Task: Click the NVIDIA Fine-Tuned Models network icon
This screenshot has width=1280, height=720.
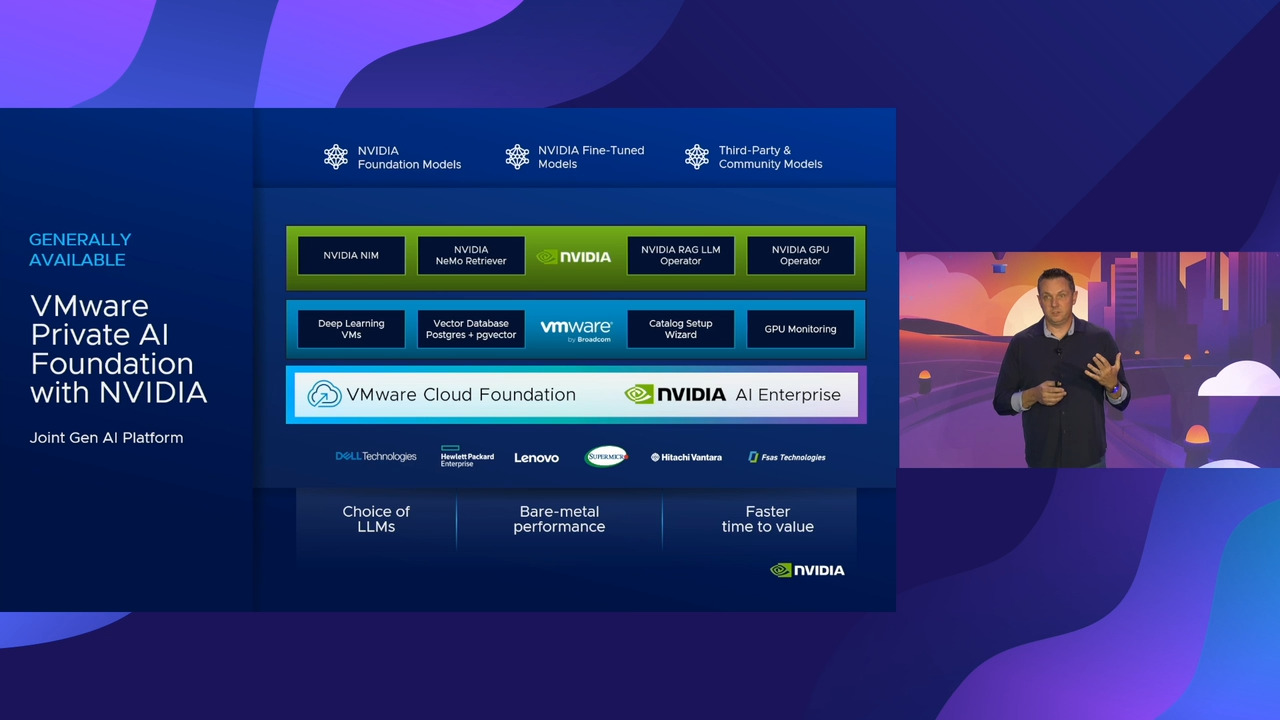Action: click(x=517, y=157)
